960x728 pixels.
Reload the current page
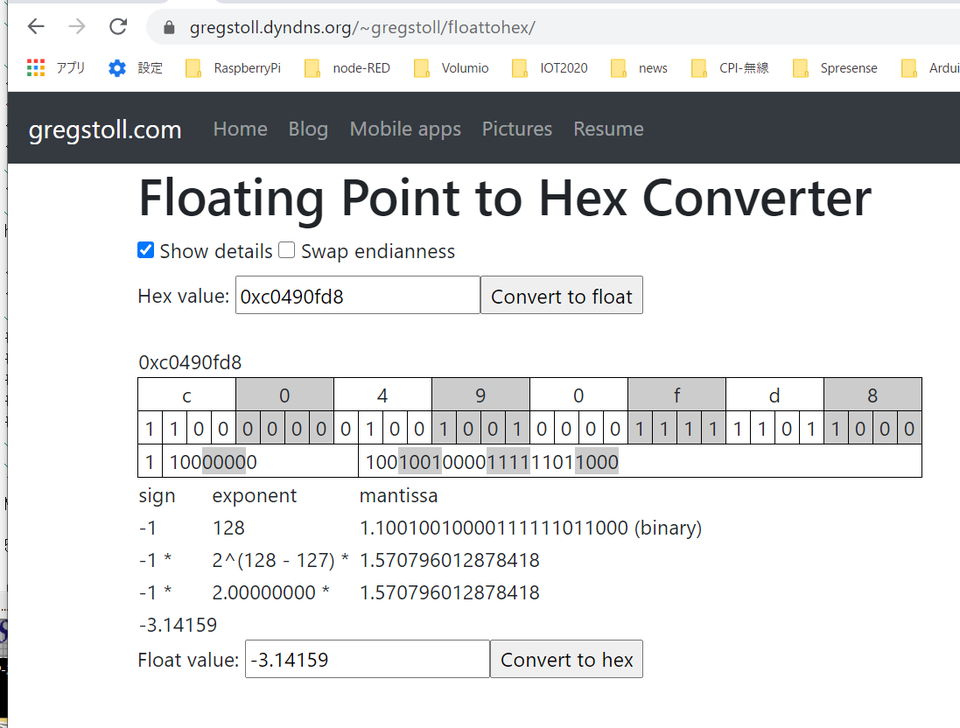coord(117,27)
